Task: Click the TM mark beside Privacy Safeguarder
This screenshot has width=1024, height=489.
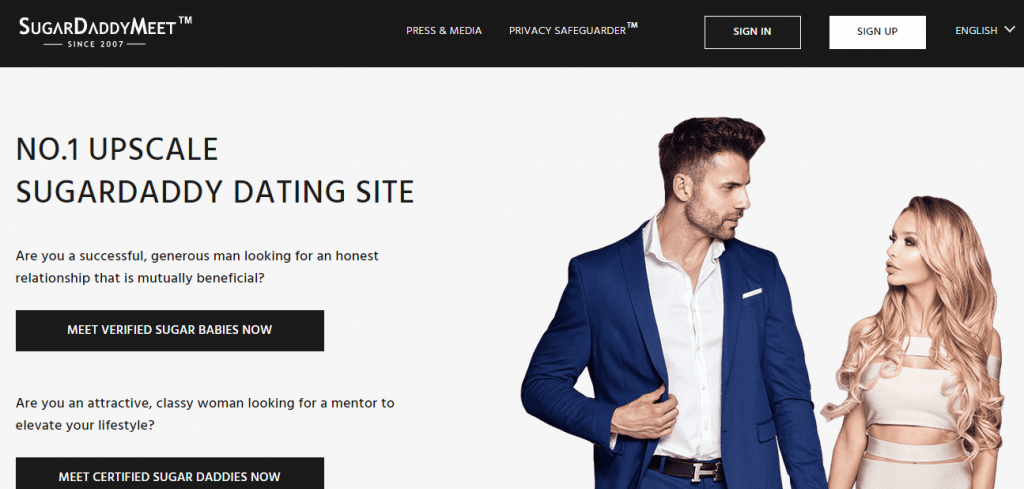Action: 632,25
